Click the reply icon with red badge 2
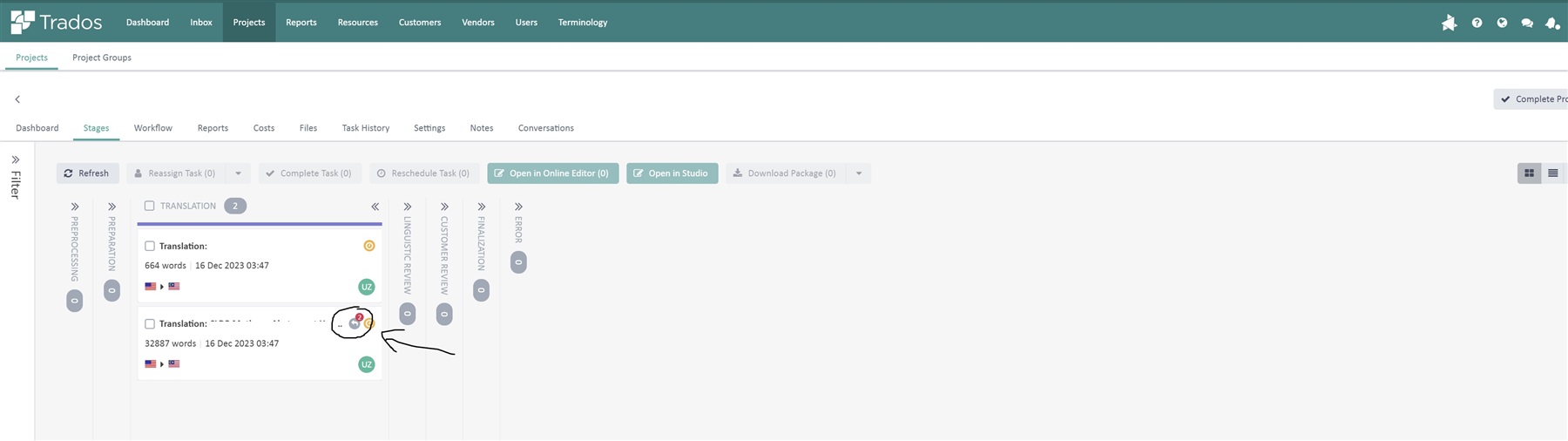Viewport: 1568px width, 441px height. click(355, 322)
